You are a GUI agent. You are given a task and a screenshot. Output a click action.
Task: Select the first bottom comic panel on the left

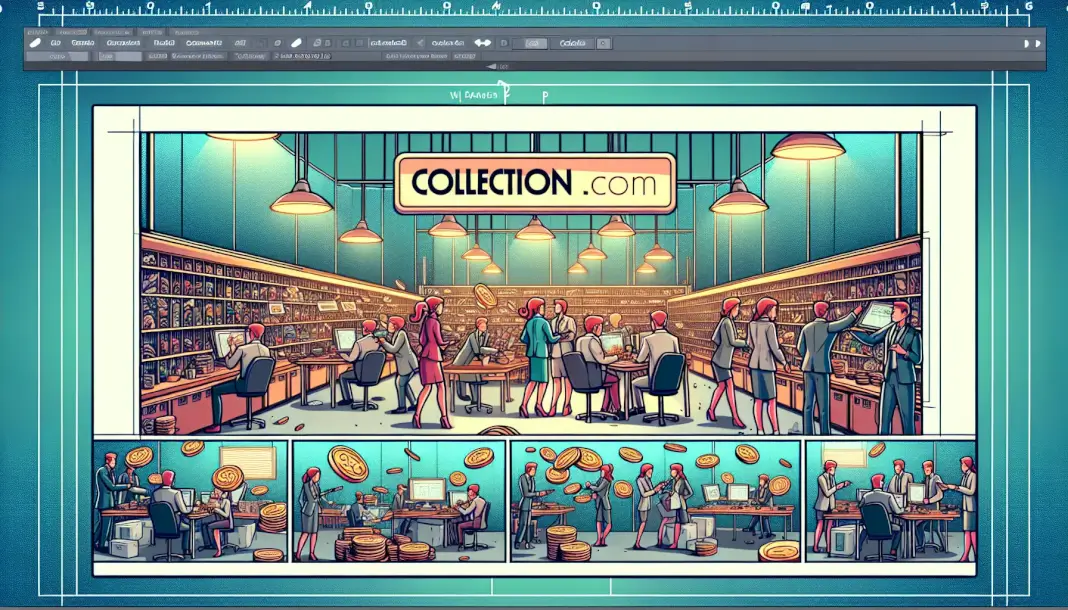(189, 500)
